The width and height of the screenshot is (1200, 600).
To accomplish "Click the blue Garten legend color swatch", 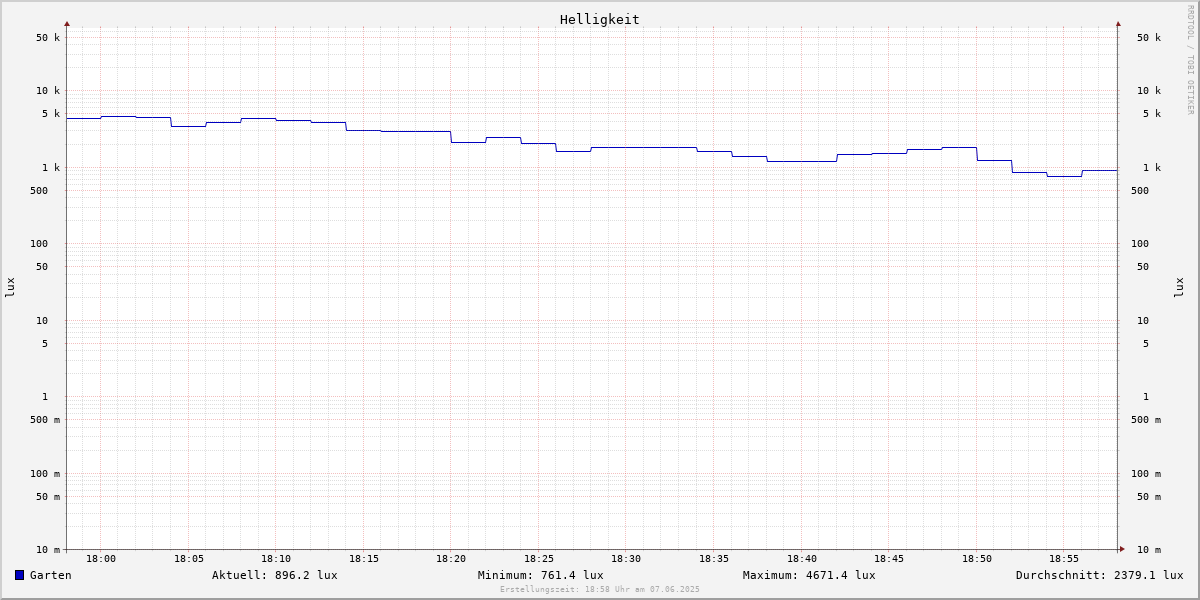I will coord(19,575).
